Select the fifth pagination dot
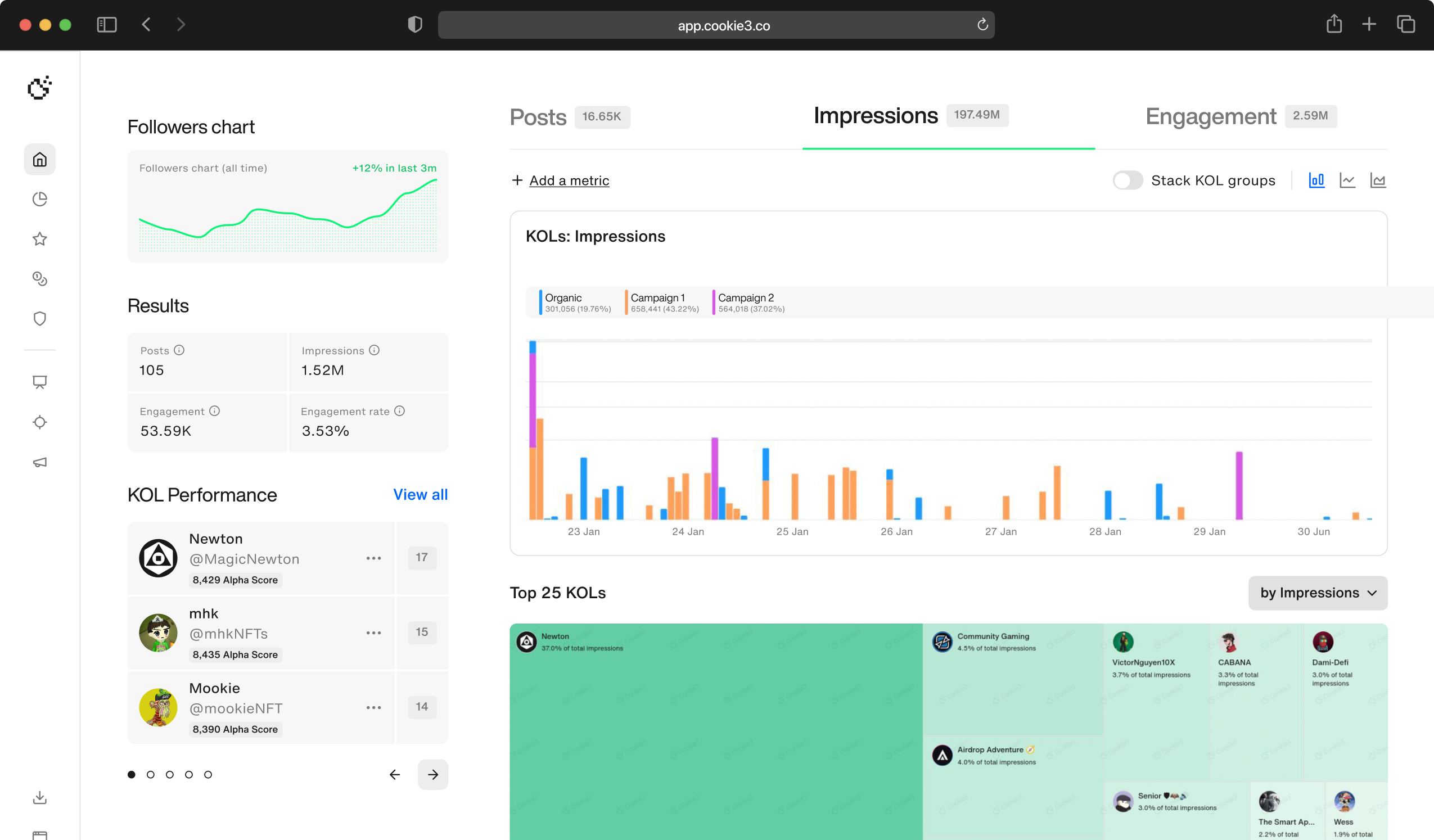Viewport: 1434px width, 840px height. 208,775
